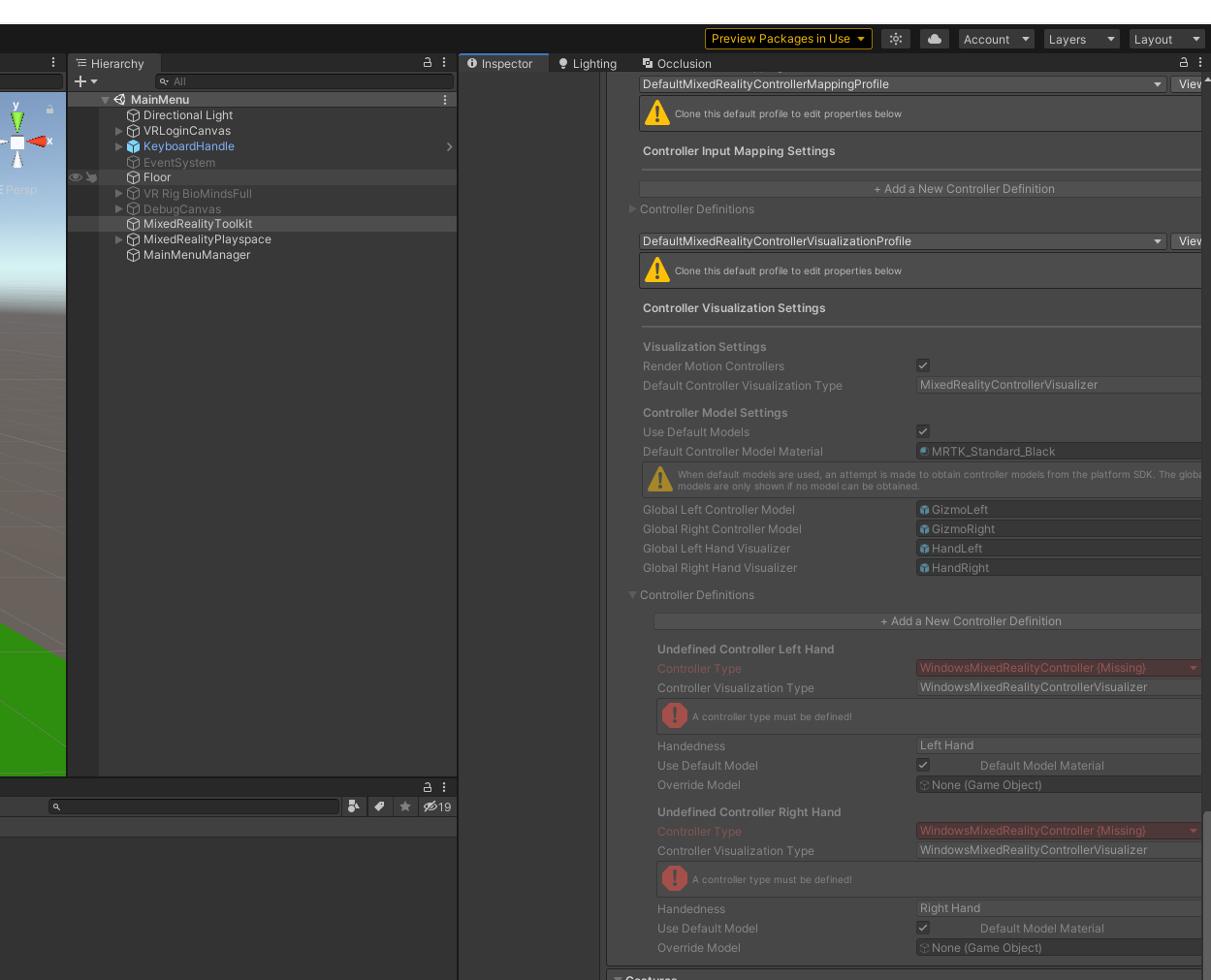The height and width of the screenshot is (980, 1211).
Task: Toggle the scene gizmo rotation lock
Action: (50, 110)
